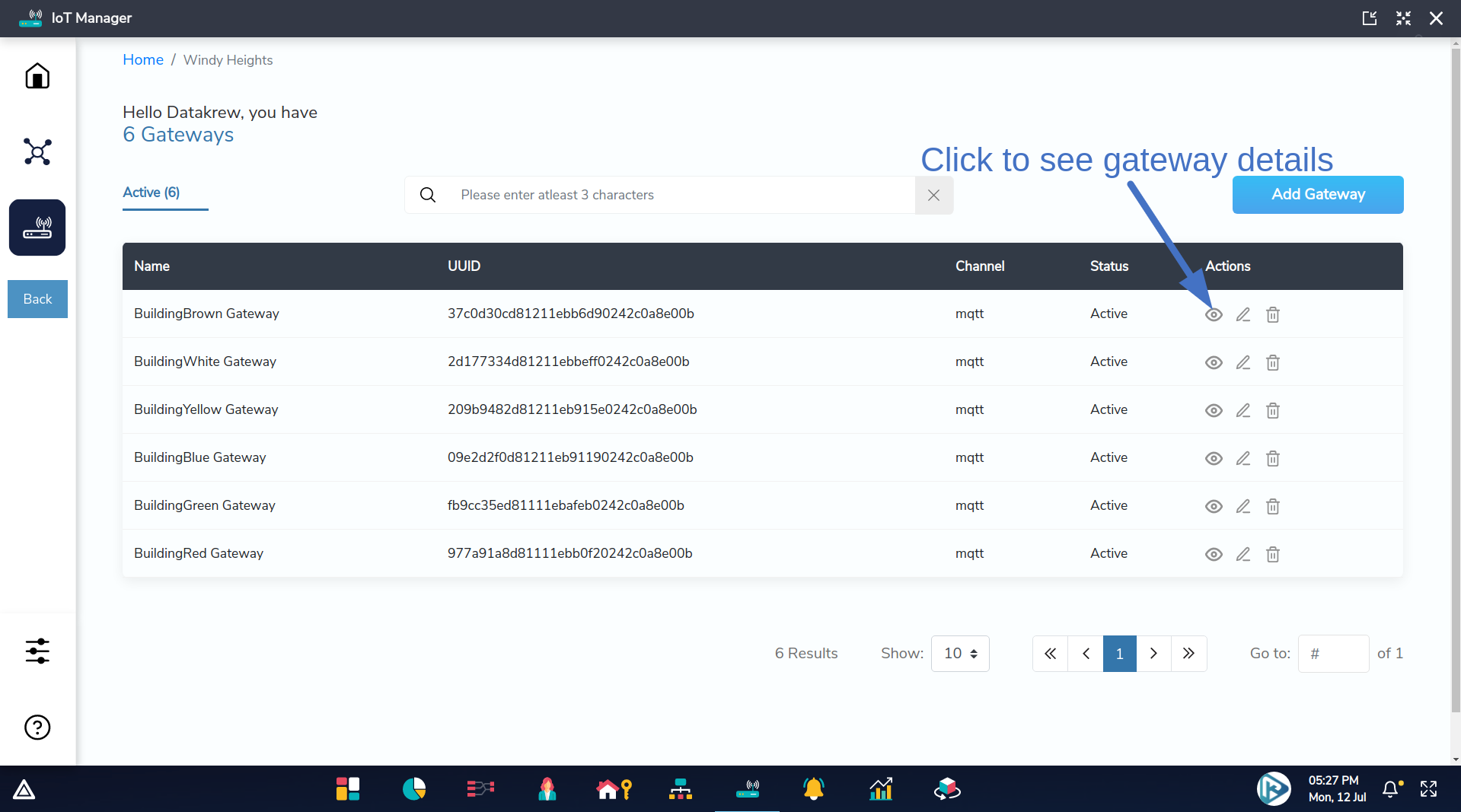Open notification bell in the taskbar

(x=1391, y=789)
